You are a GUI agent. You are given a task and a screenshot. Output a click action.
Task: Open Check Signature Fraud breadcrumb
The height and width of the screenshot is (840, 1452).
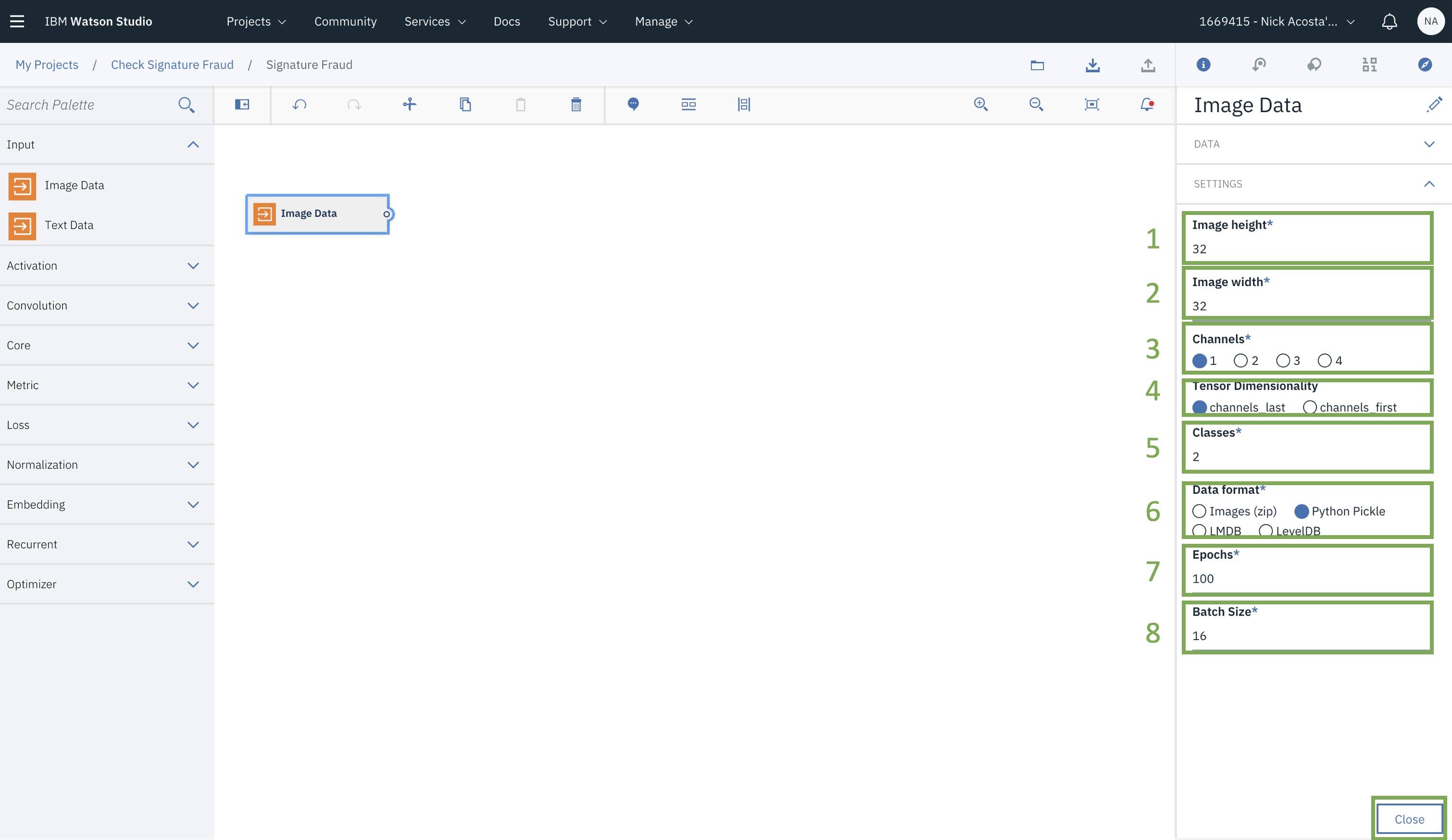coord(172,64)
